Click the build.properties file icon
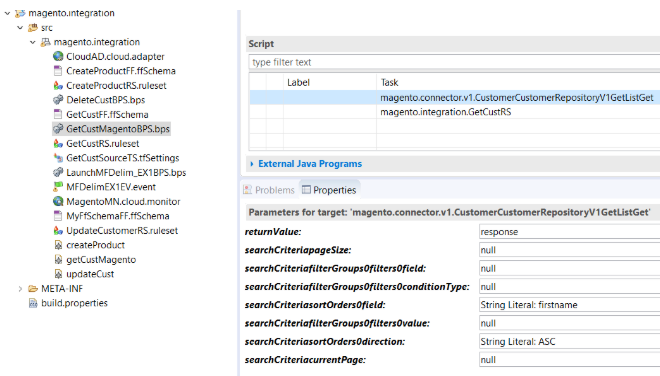This screenshot has height=376, width=660. 33,303
